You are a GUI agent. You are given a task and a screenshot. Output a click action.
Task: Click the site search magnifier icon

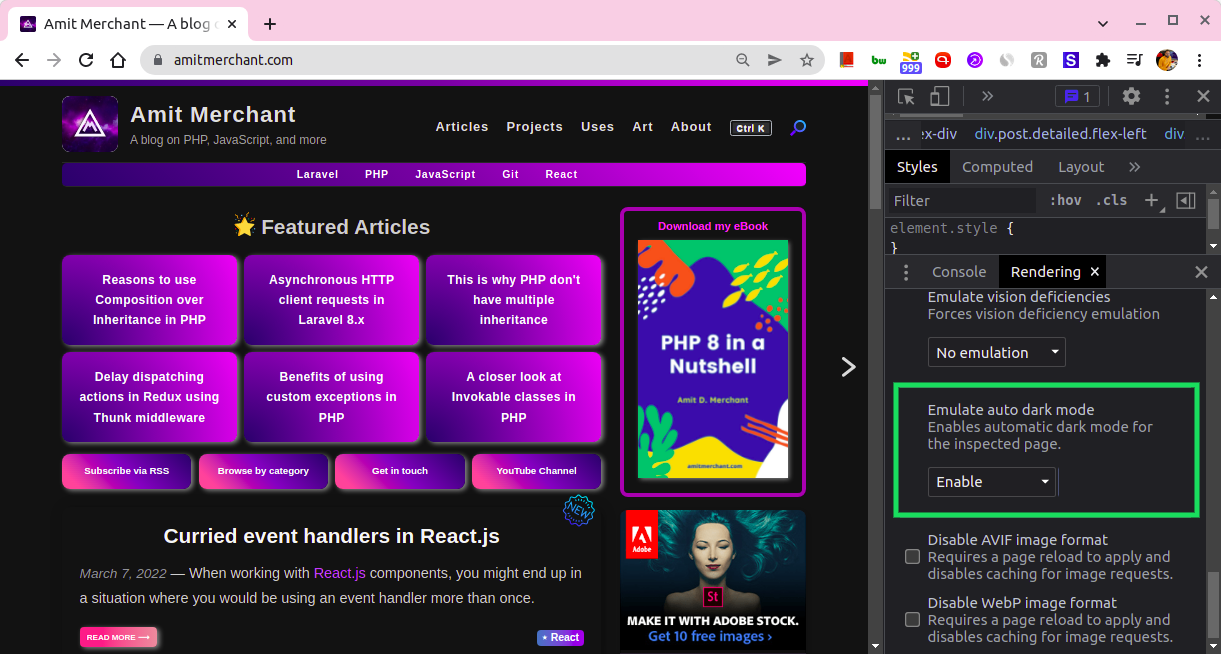tap(798, 127)
